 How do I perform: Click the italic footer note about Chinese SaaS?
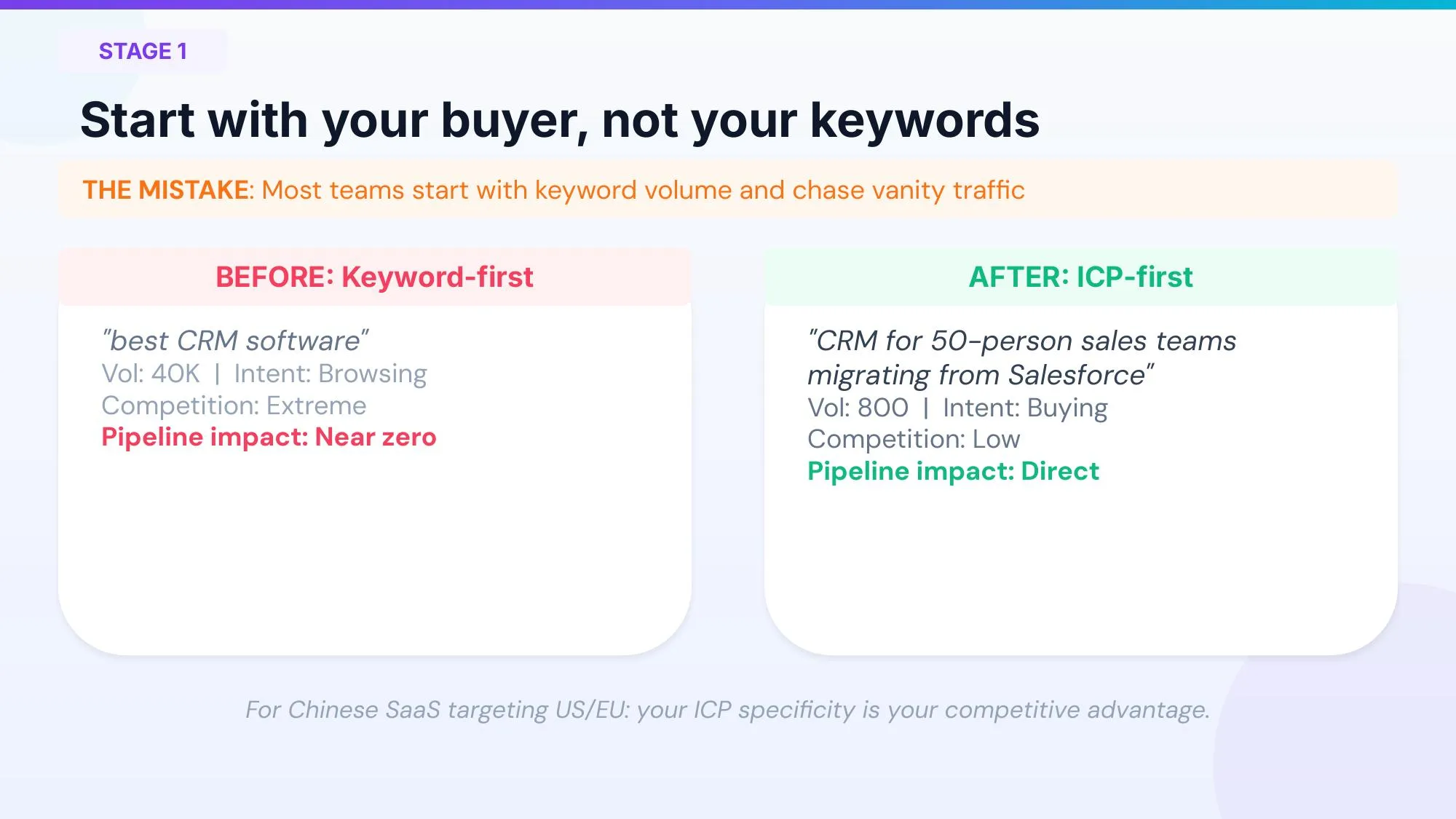coord(727,710)
